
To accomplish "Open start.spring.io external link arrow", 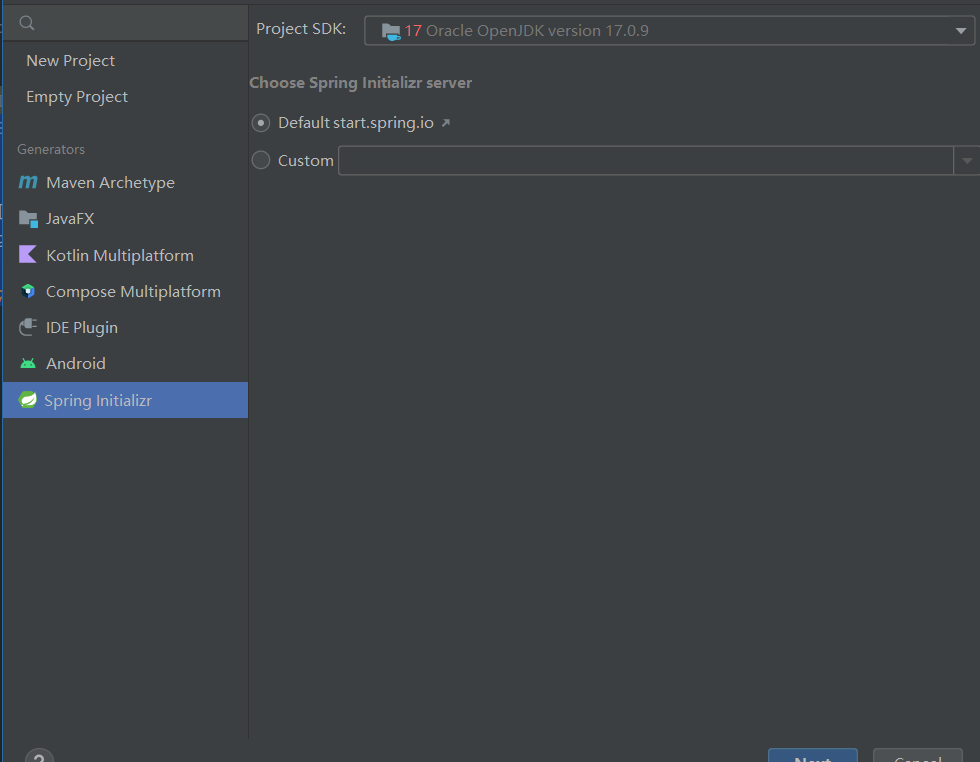I will (446, 123).
